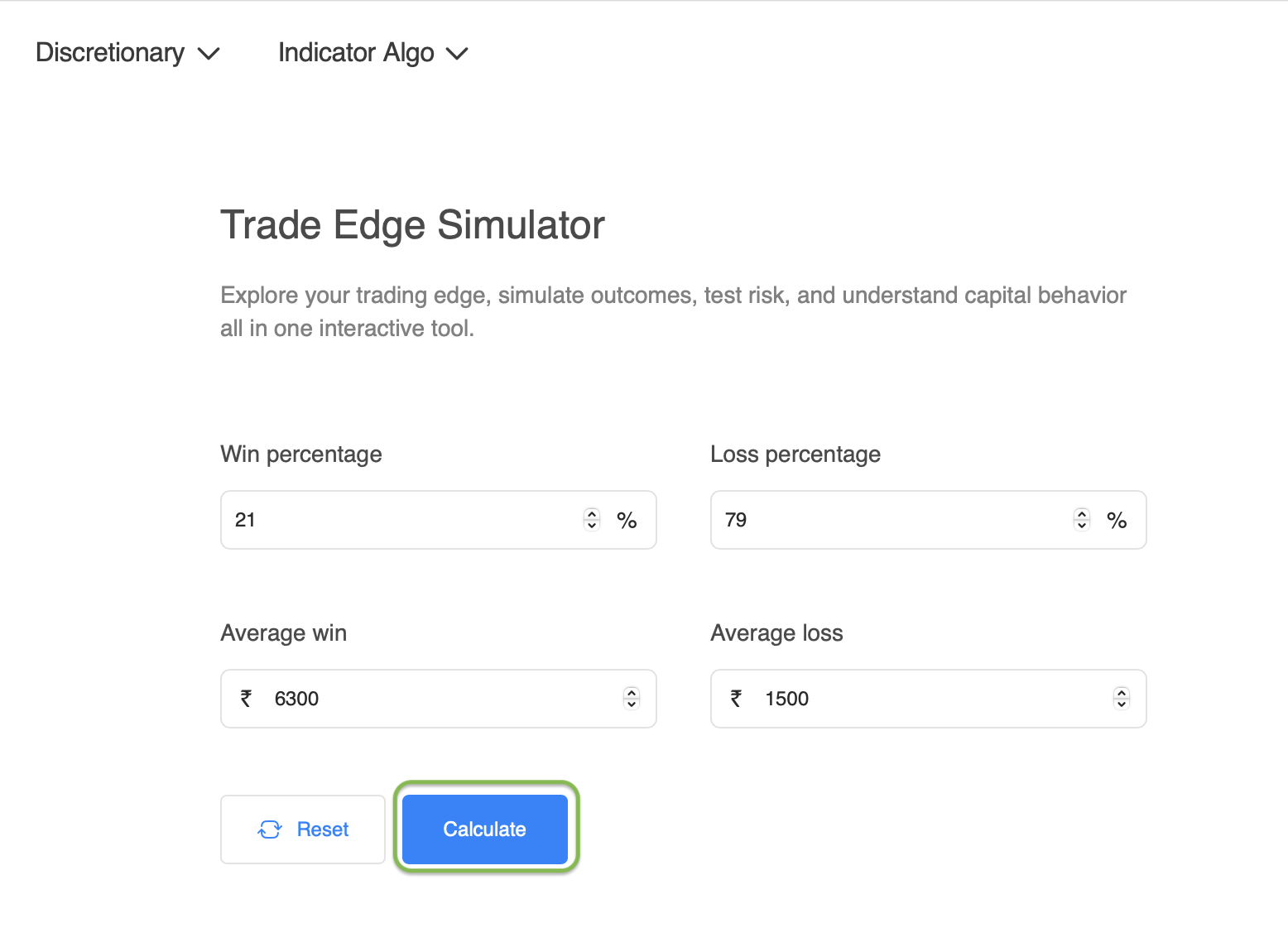Click the up arrow on Average win stepper
This screenshot has width=1288, height=952.
631,693
